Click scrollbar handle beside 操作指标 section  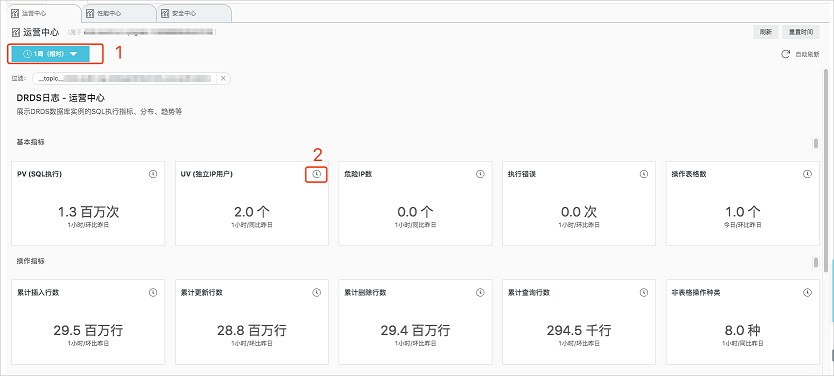click(815, 262)
